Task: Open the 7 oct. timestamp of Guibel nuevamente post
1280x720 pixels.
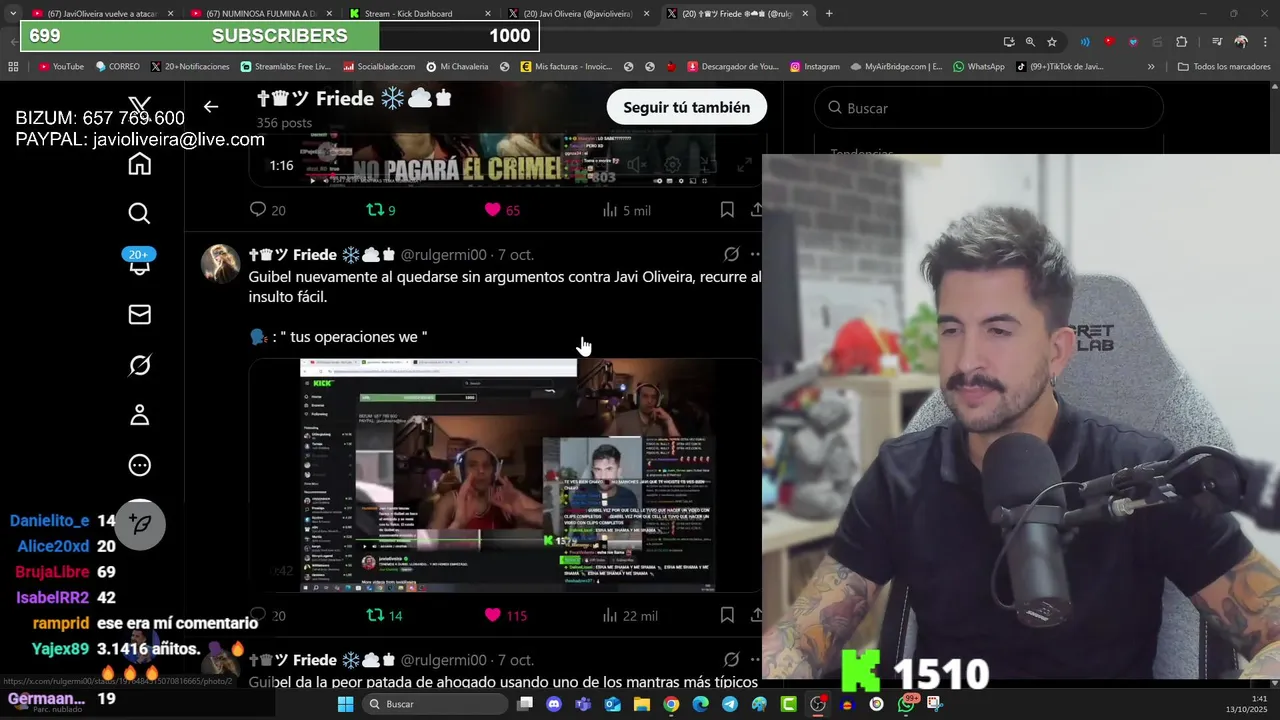Action: pos(516,255)
